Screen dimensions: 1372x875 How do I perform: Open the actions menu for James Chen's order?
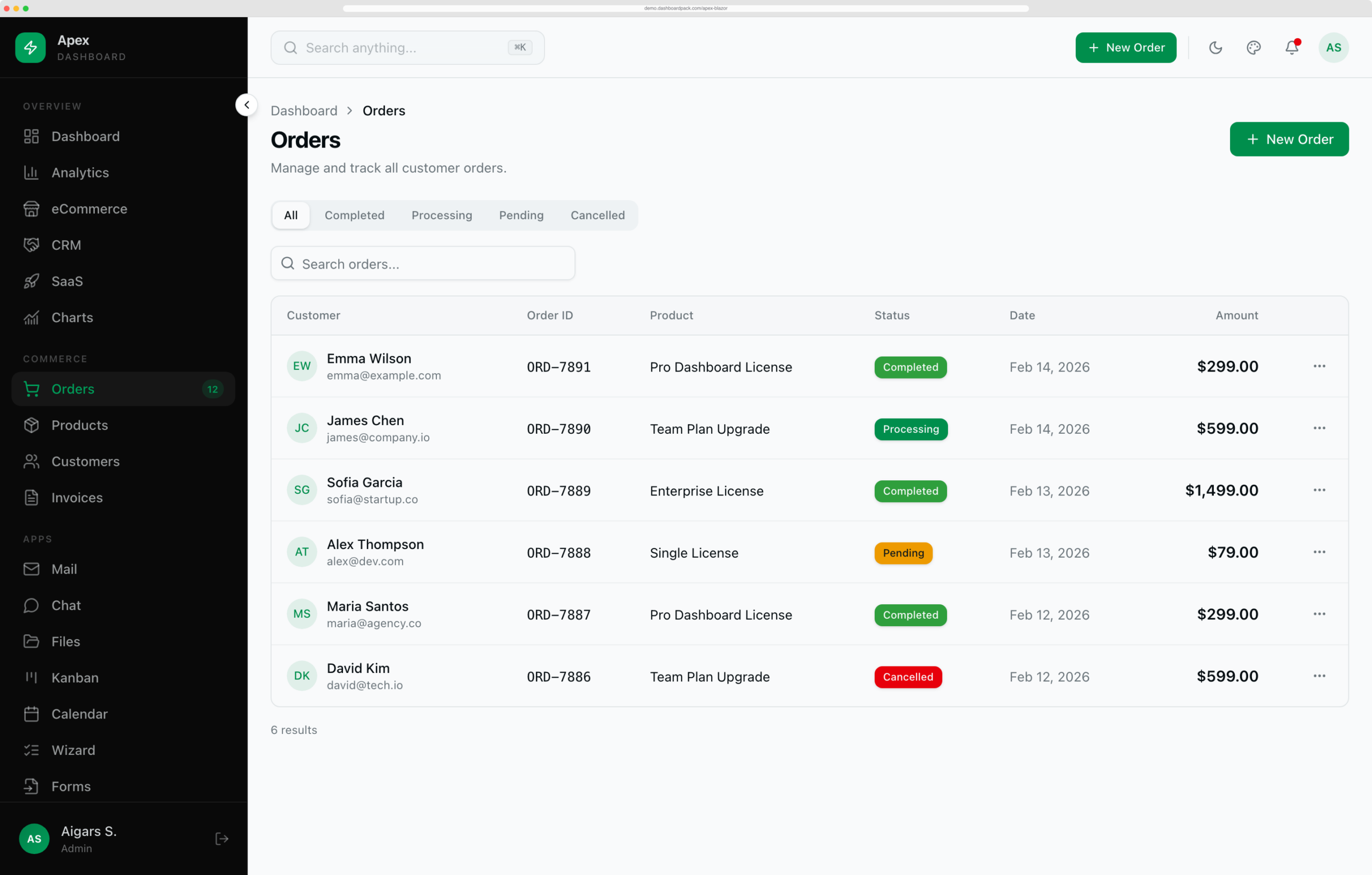pyautogui.click(x=1319, y=428)
